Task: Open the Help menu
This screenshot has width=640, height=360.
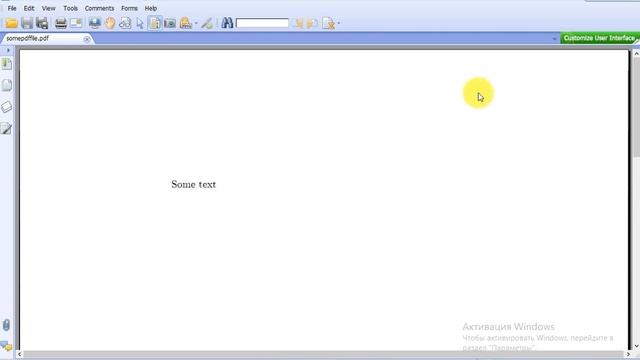Action: click(151, 8)
